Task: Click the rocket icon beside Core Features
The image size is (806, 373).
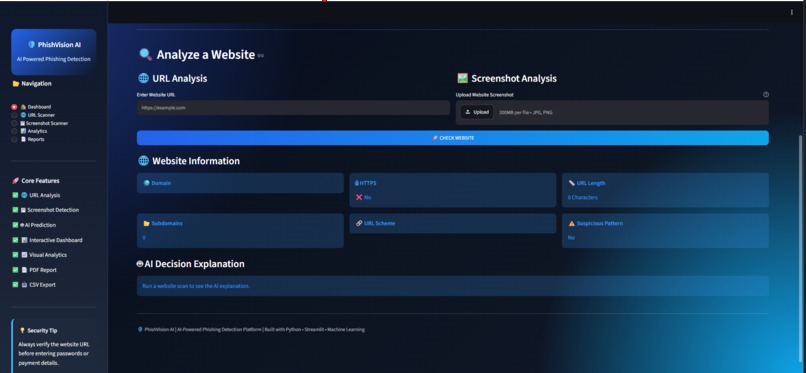Action: pos(15,181)
